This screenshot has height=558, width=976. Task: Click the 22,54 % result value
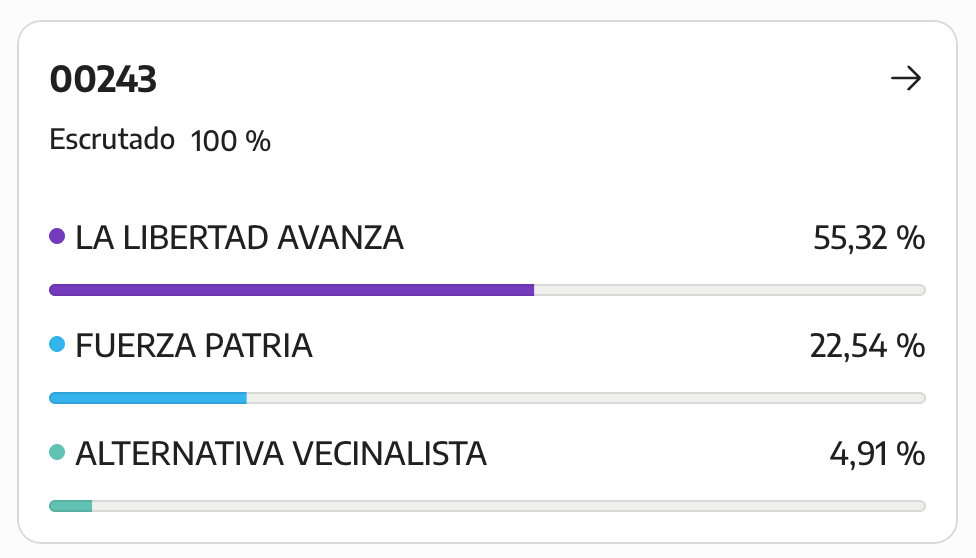coord(867,346)
